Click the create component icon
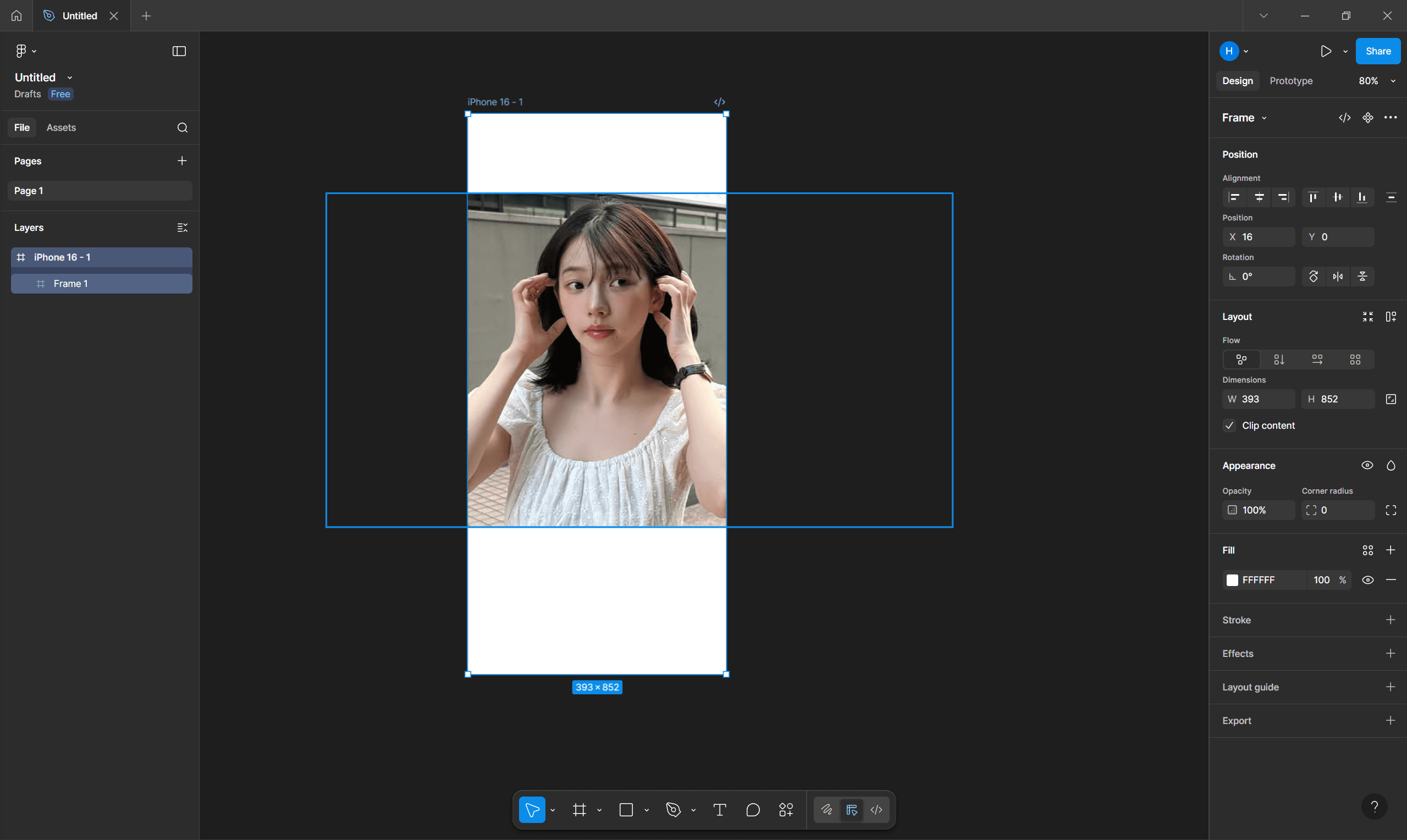 (x=1367, y=118)
